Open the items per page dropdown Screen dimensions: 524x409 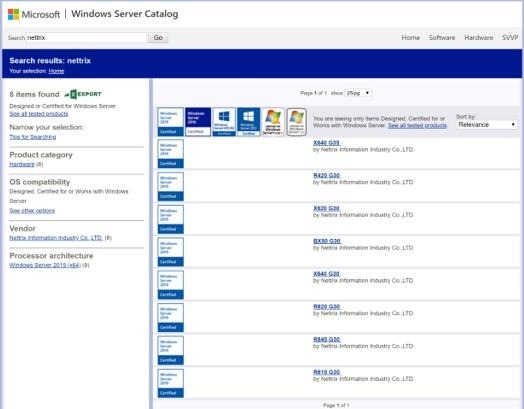click(x=358, y=93)
